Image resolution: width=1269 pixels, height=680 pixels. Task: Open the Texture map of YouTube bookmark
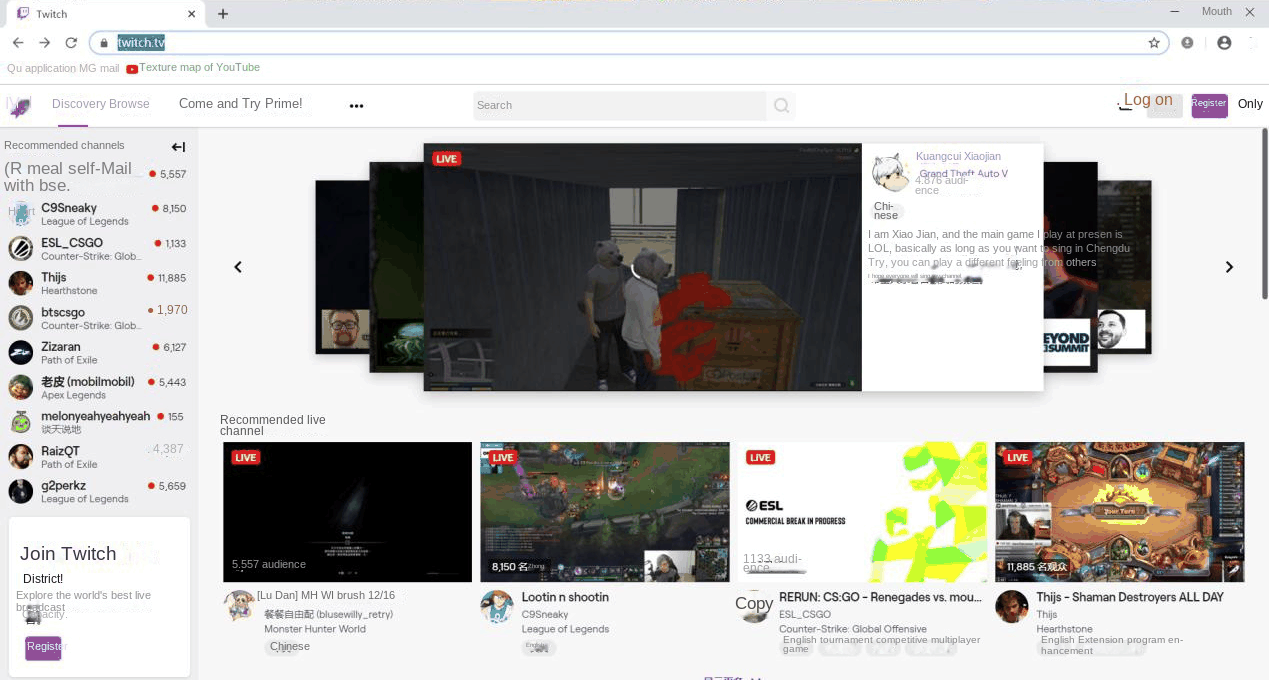tap(193, 68)
